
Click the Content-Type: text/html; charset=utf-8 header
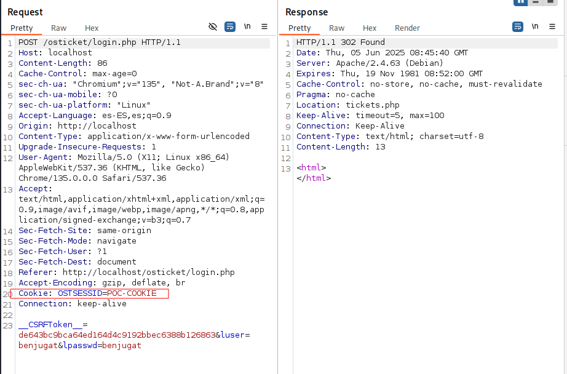(390, 137)
